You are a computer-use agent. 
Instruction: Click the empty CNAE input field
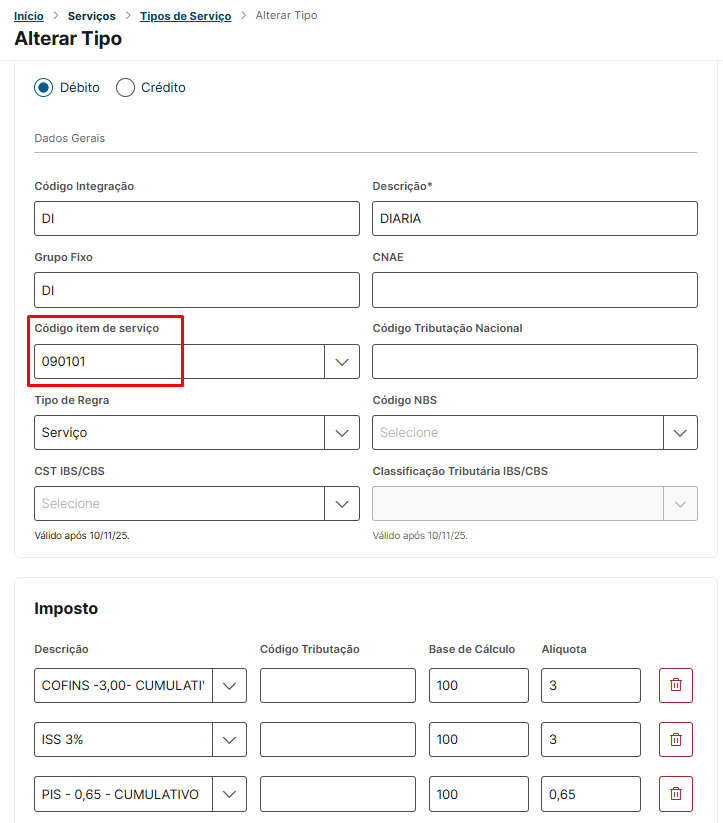[x=534, y=290]
